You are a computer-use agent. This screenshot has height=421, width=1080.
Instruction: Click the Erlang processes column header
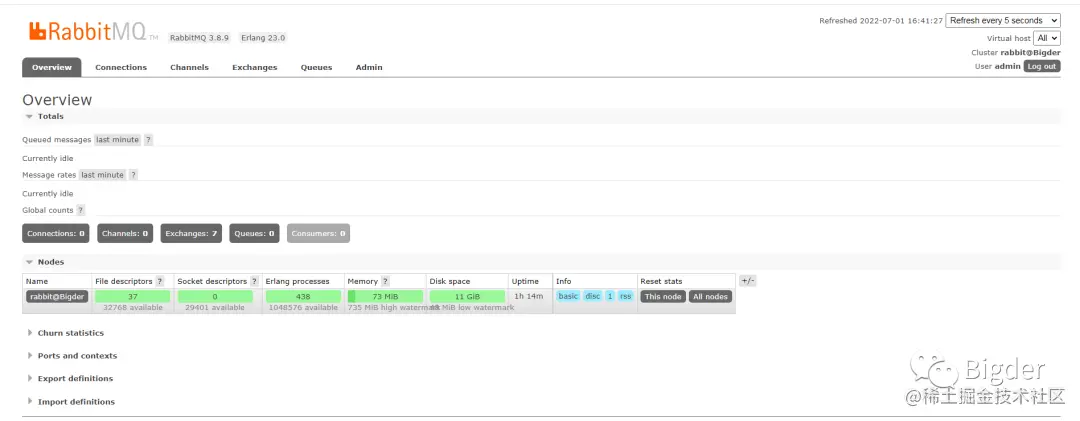pyautogui.click(x=297, y=281)
